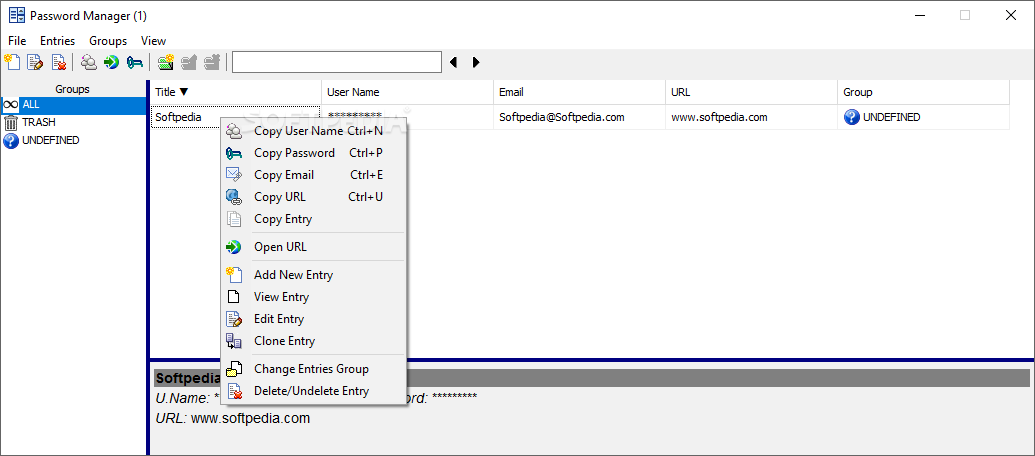
Task: Click the URL column header
Action: pos(752,92)
